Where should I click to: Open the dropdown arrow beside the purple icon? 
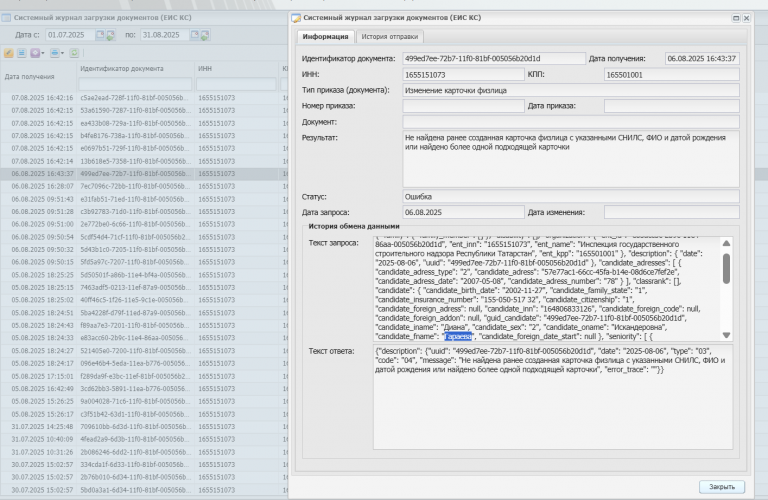tap(43, 53)
